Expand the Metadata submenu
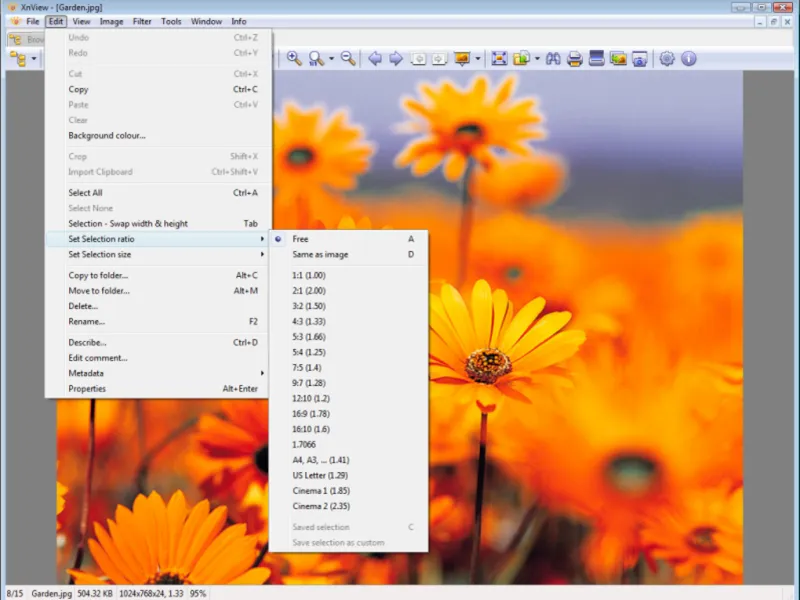The height and width of the screenshot is (600, 800). point(158,373)
